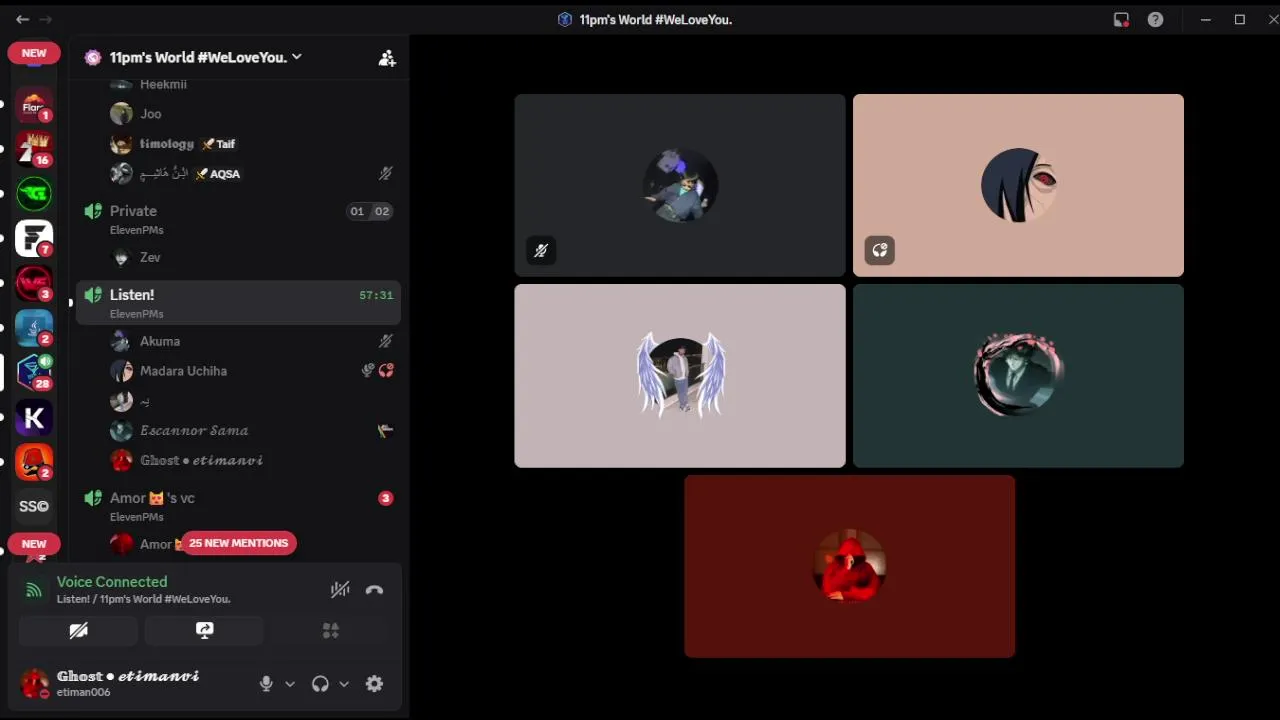Focus the teal dark-suit avatar tile

point(1018,376)
